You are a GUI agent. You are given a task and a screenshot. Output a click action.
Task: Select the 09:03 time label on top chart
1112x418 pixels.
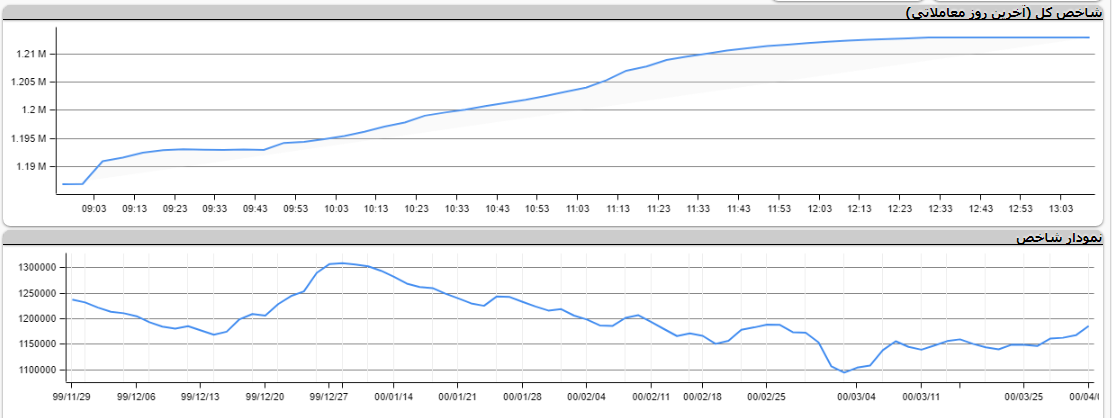point(94,208)
